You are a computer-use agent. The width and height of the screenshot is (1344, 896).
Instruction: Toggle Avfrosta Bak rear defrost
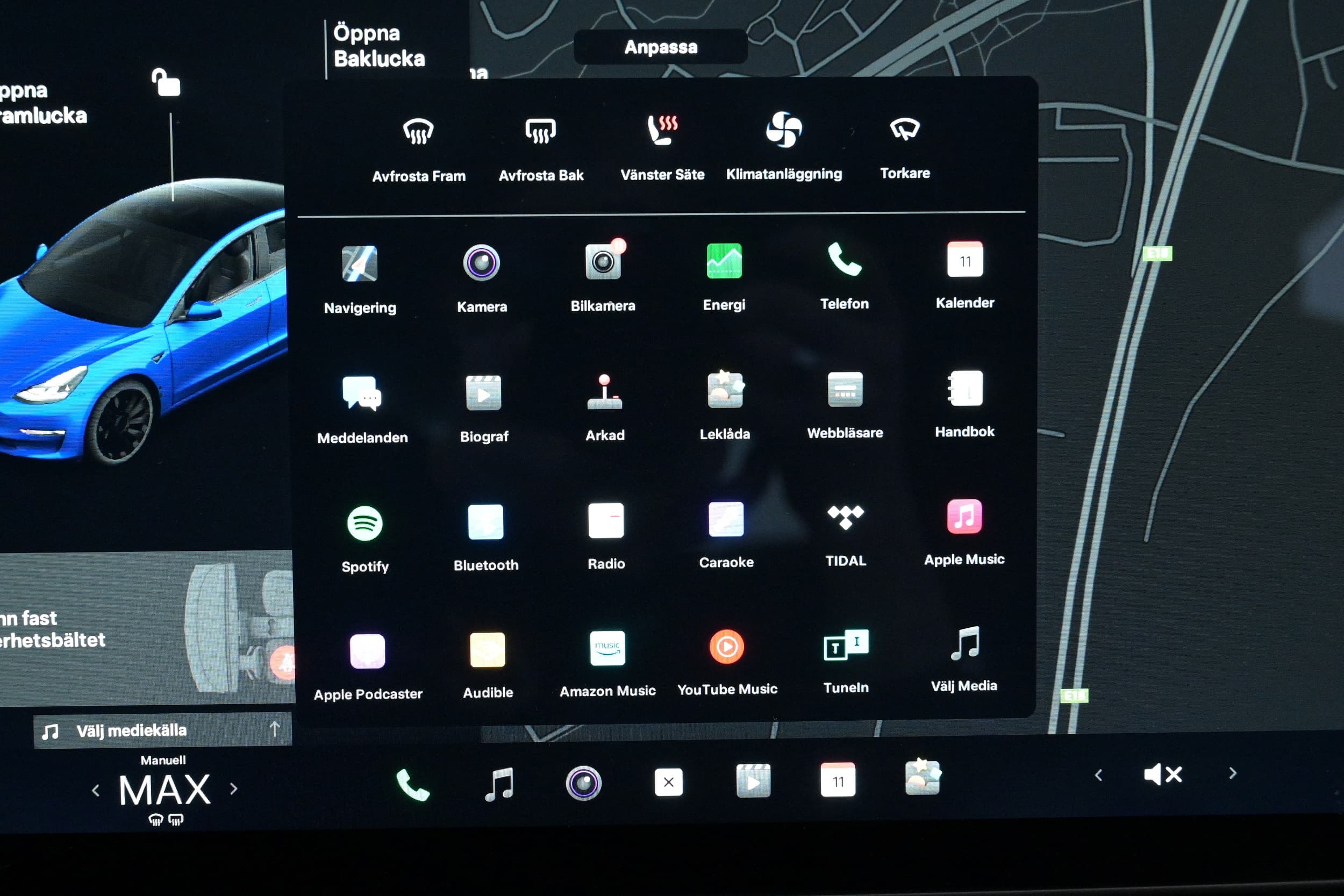pyautogui.click(x=541, y=150)
